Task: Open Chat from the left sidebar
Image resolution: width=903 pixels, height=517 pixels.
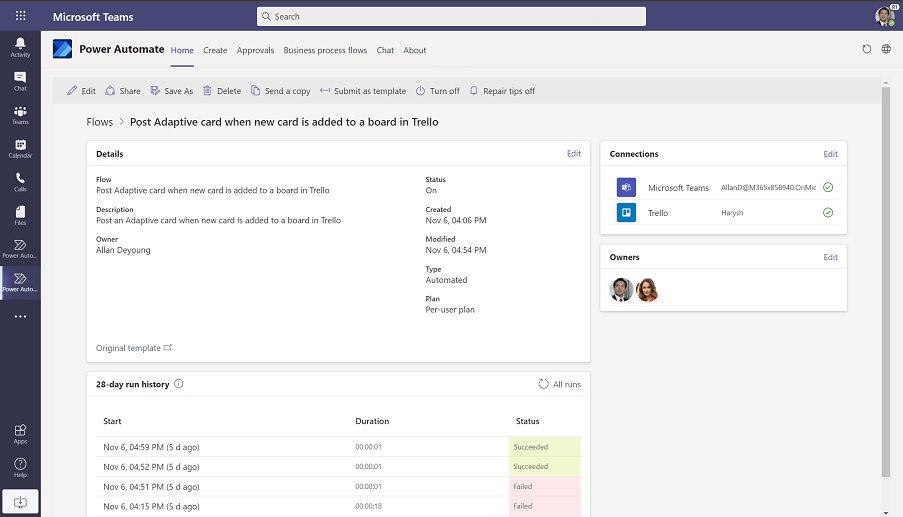Action: point(20,80)
